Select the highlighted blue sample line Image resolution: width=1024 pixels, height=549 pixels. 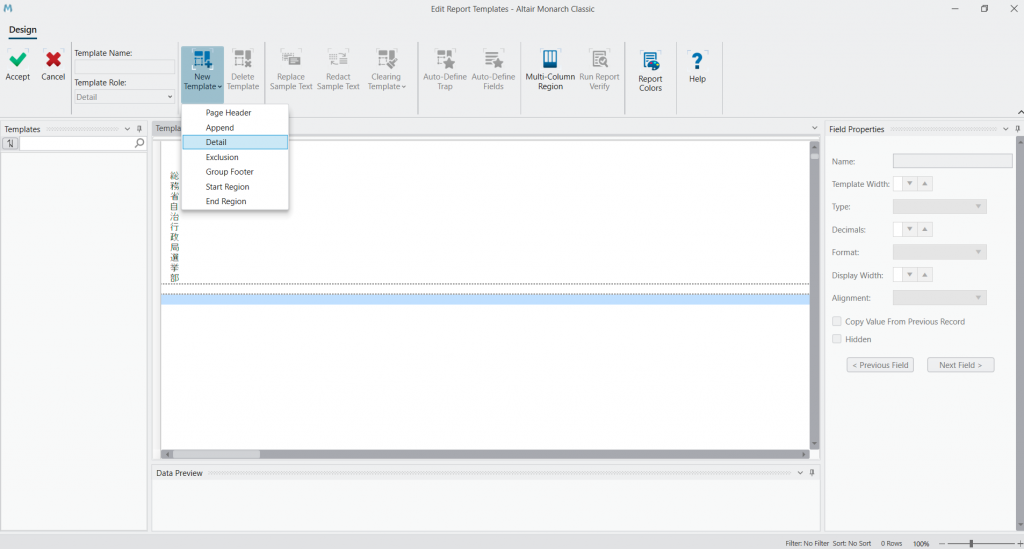coord(485,299)
